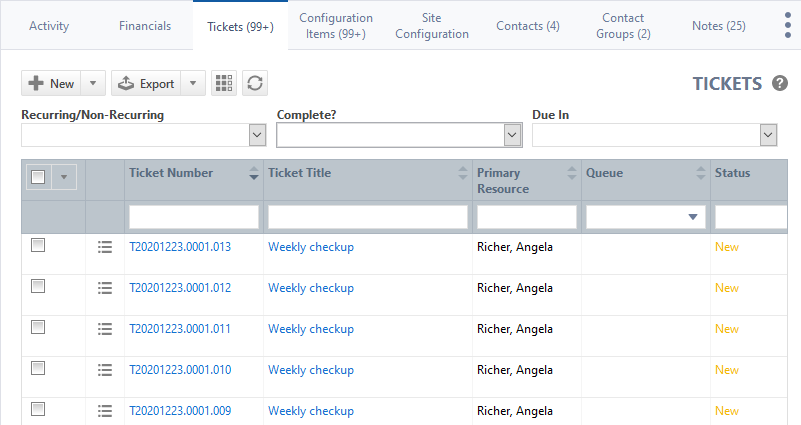This screenshot has height=425, width=801.
Task: Switch to the Financials tab
Action: click(145, 26)
